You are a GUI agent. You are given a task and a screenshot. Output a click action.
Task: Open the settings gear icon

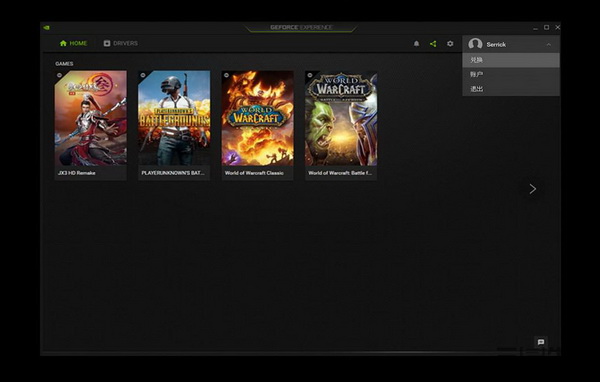click(450, 44)
